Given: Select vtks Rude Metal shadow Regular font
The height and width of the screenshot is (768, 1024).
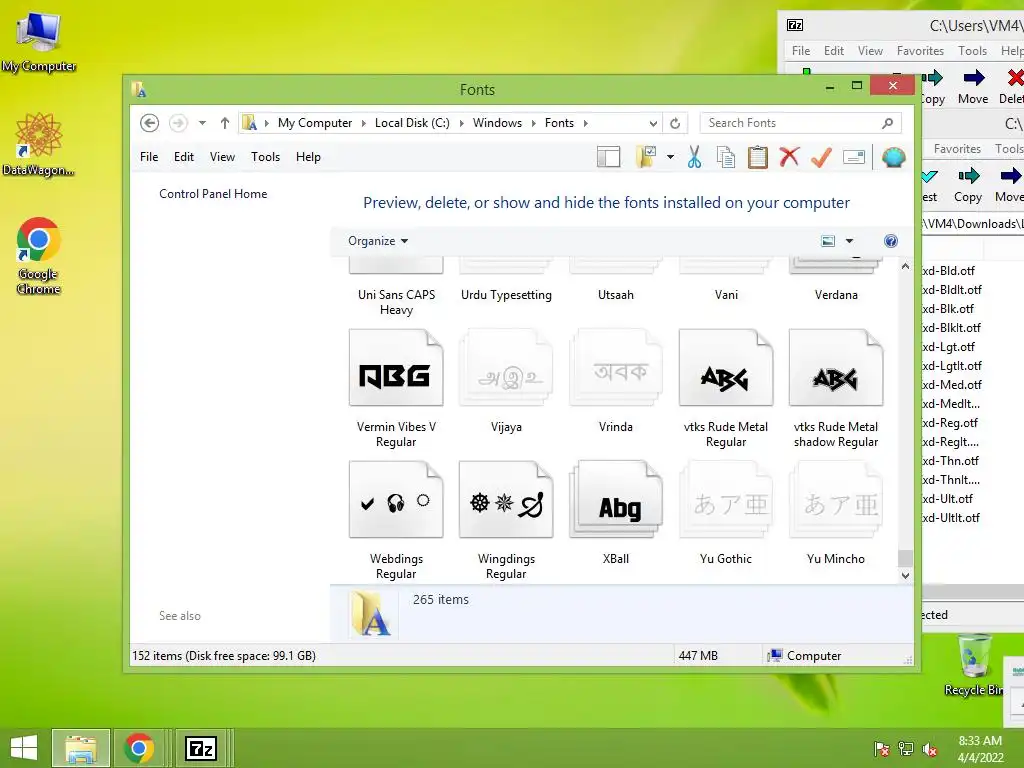Looking at the screenshot, I should 836,389.
